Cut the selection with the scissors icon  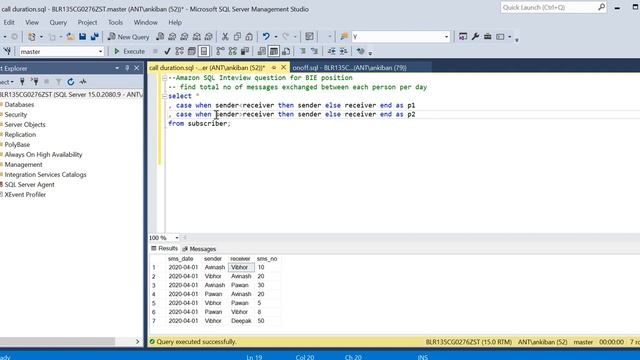(x=225, y=37)
